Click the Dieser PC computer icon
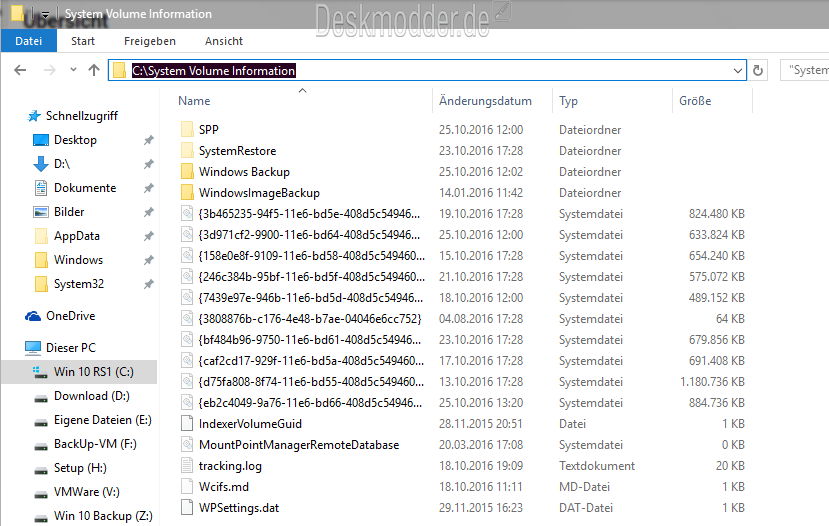829x526 pixels. [x=33, y=348]
